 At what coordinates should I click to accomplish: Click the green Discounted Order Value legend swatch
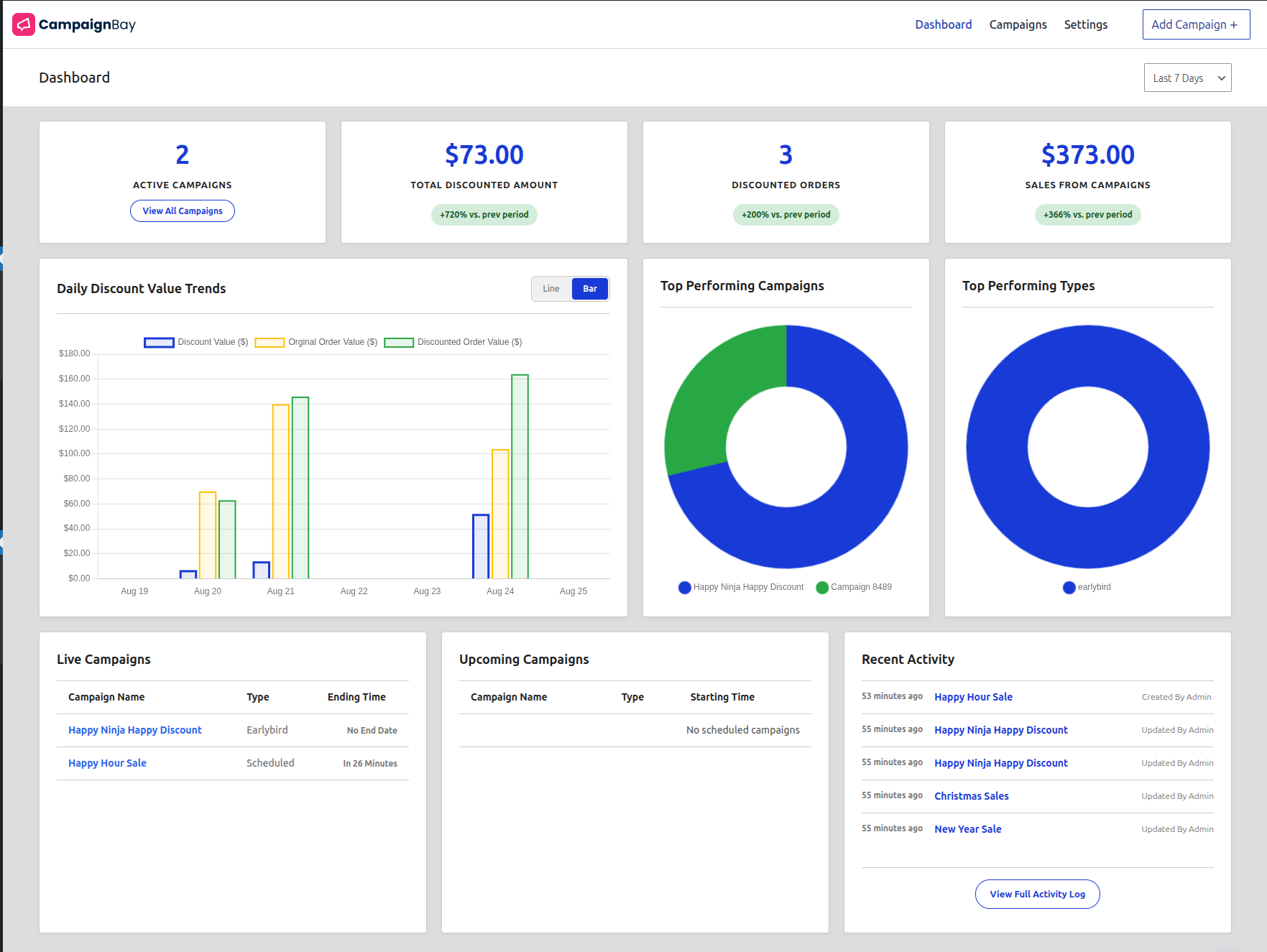(x=398, y=342)
